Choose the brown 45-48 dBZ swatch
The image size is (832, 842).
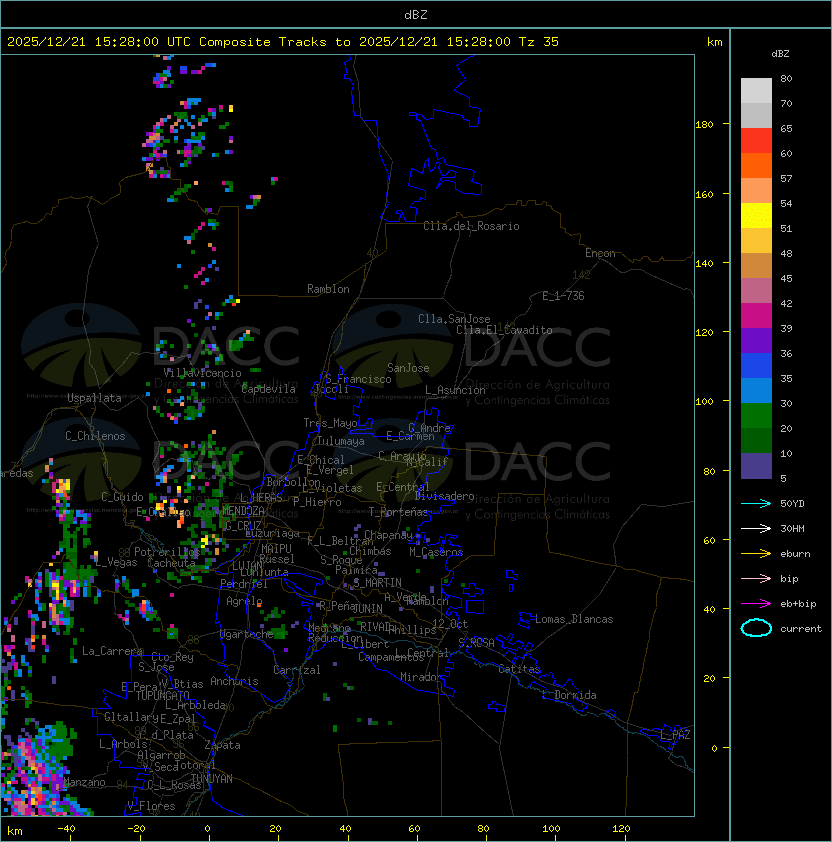[756, 265]
